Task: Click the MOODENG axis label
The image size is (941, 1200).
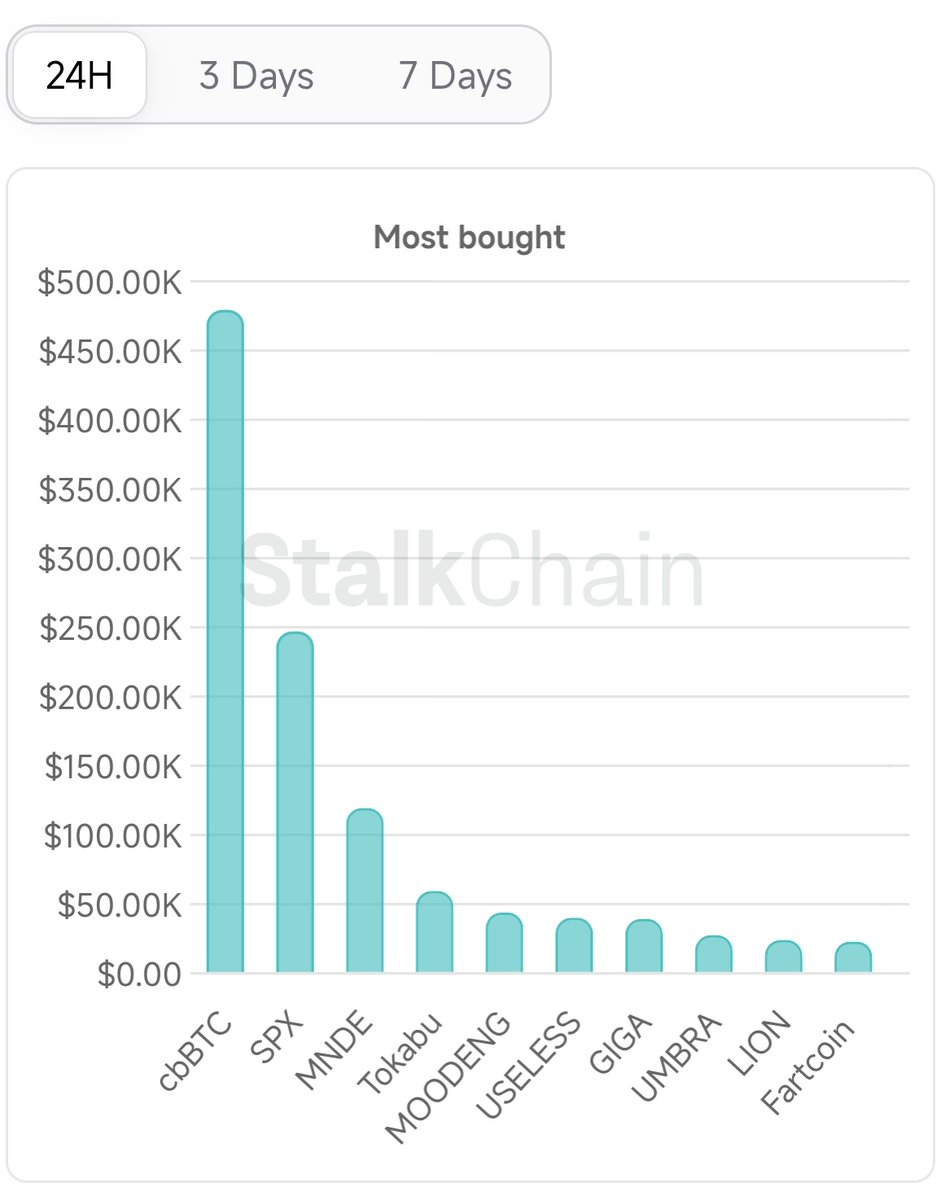Action: pyautogui.click(x=450, y=1078)
